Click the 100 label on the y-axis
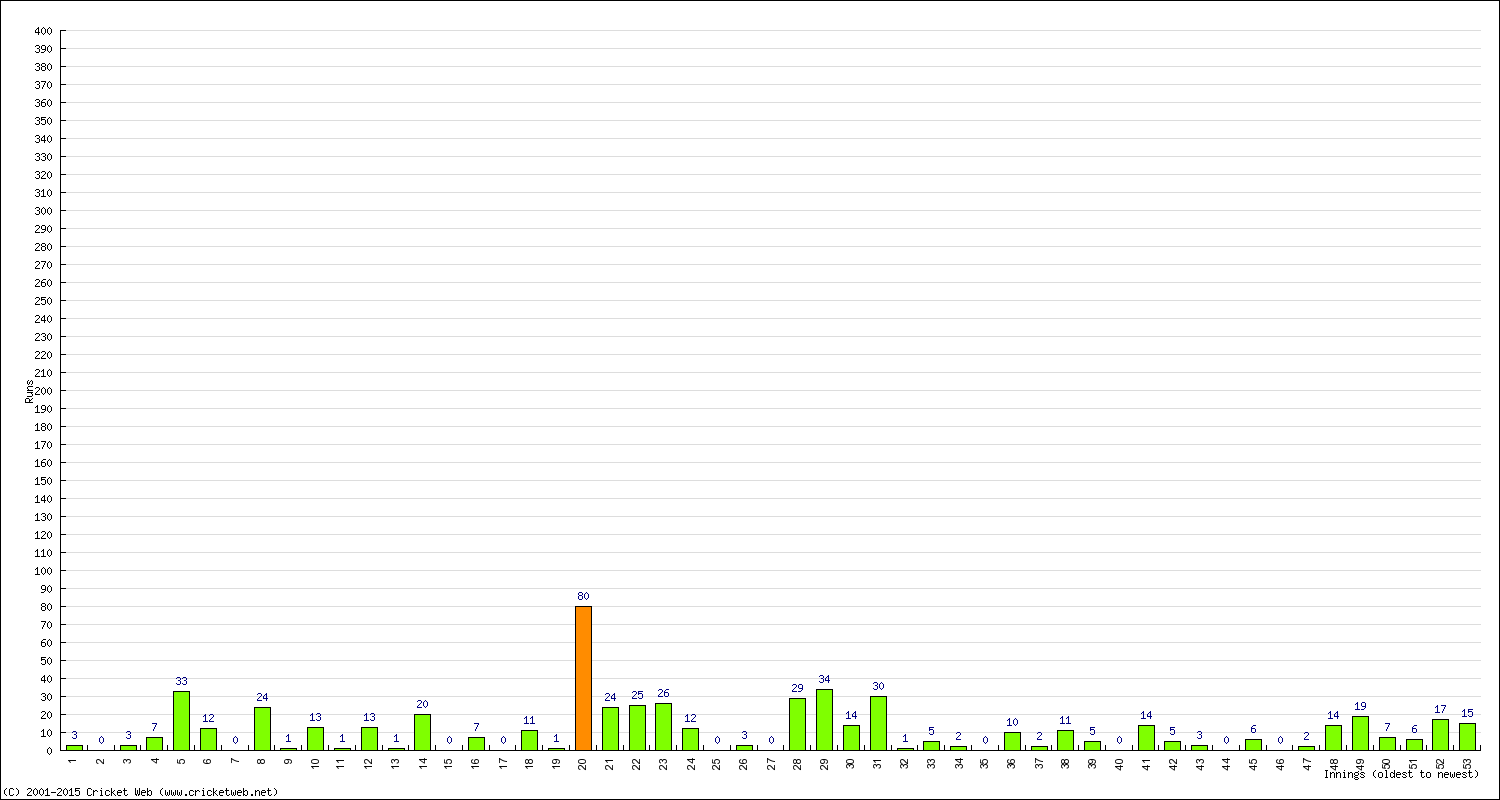1500x800 pixels. point(43,571)
